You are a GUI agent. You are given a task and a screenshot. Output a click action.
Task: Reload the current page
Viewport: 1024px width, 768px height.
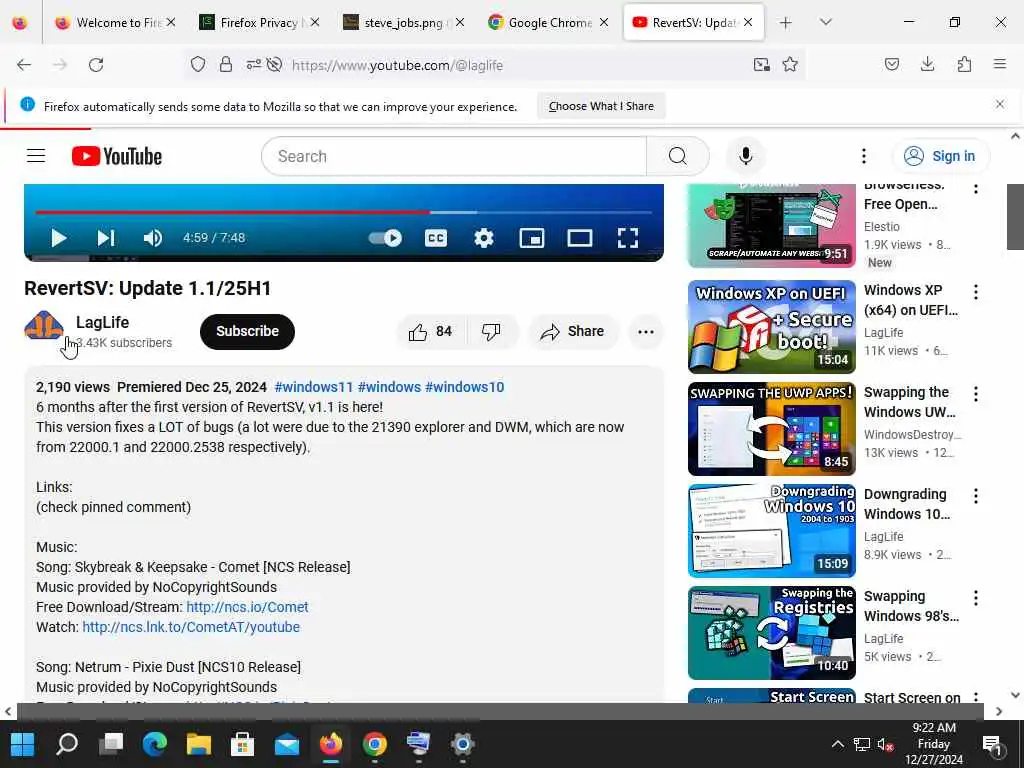coord(96,65)
